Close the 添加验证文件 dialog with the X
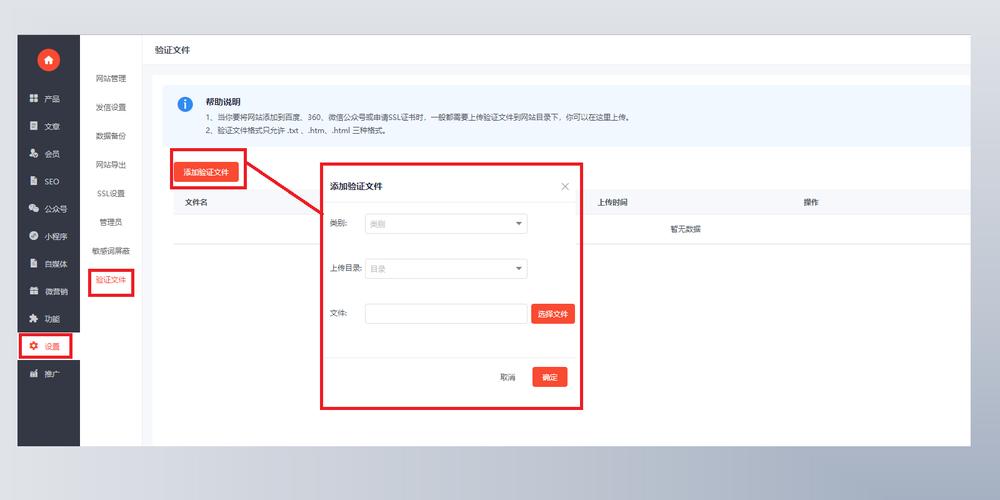 564,186
